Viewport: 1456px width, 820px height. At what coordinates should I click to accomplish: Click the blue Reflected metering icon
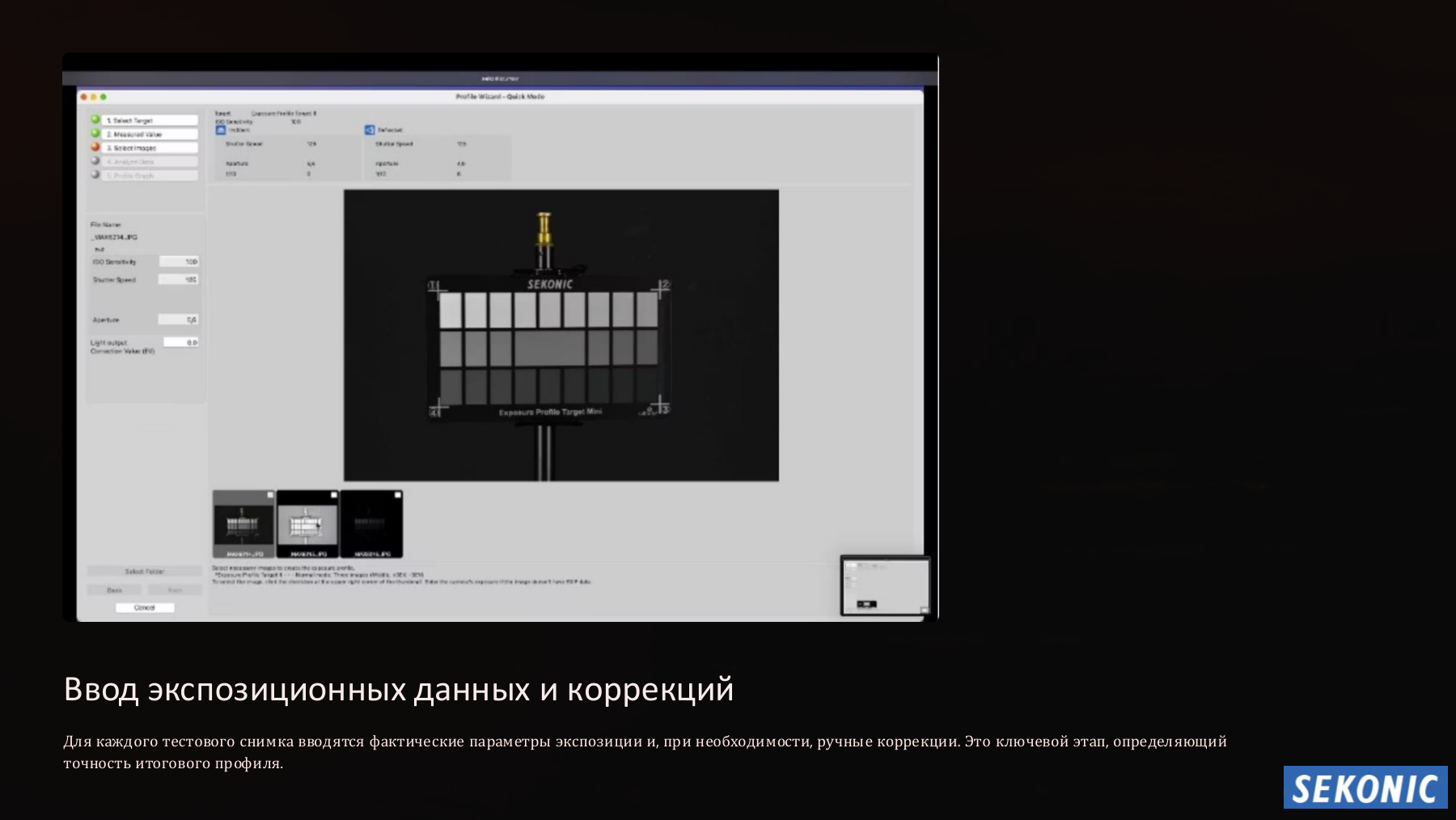click(x=370, y=129)
